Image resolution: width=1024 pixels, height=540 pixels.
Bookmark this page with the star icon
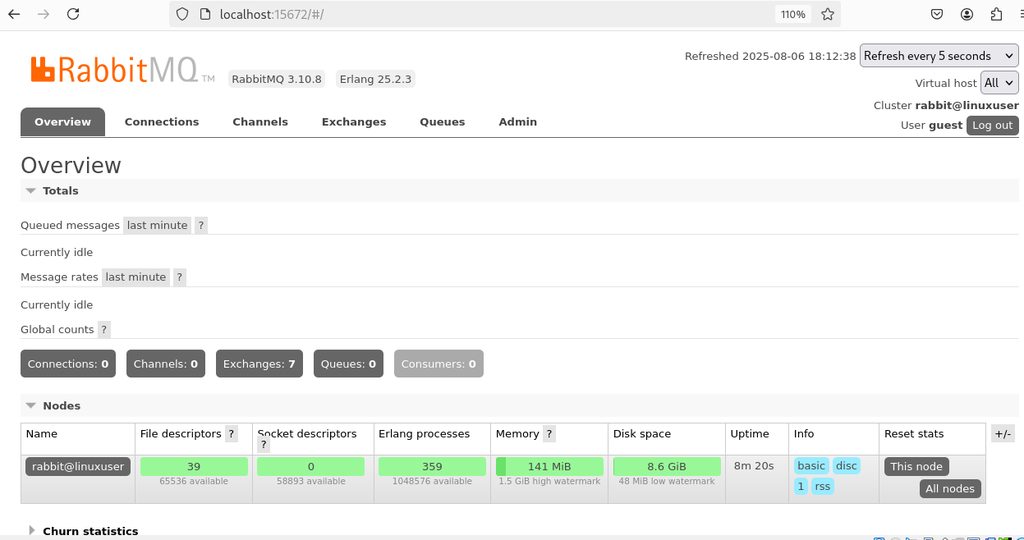[827, 14]
